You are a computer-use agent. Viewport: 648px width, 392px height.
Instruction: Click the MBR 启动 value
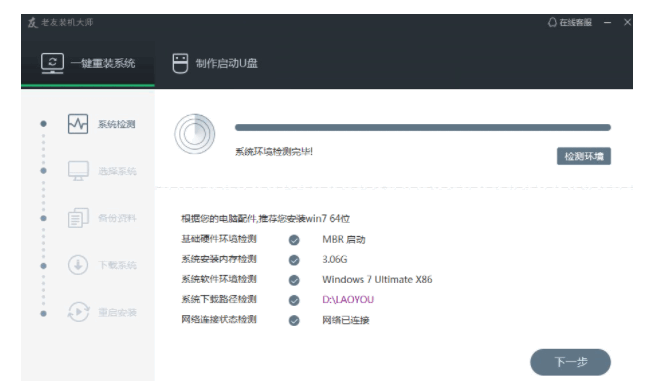click(x=344, y=240)
